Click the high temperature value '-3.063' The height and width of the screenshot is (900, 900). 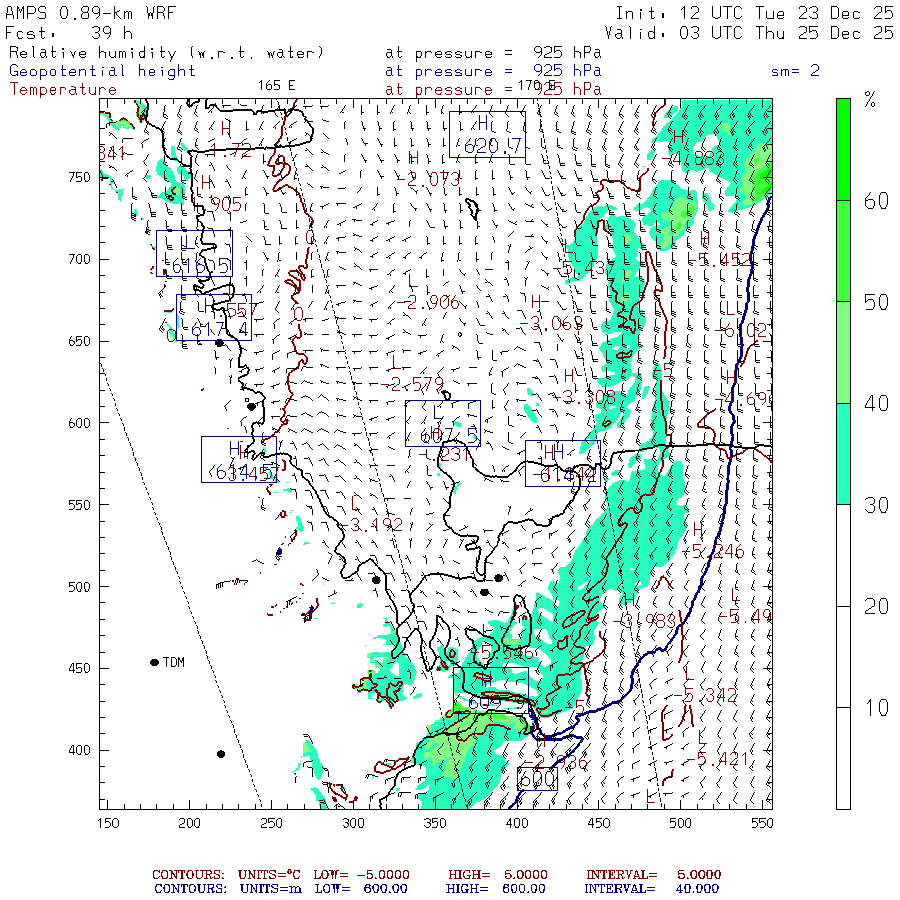tap(551, 324)
